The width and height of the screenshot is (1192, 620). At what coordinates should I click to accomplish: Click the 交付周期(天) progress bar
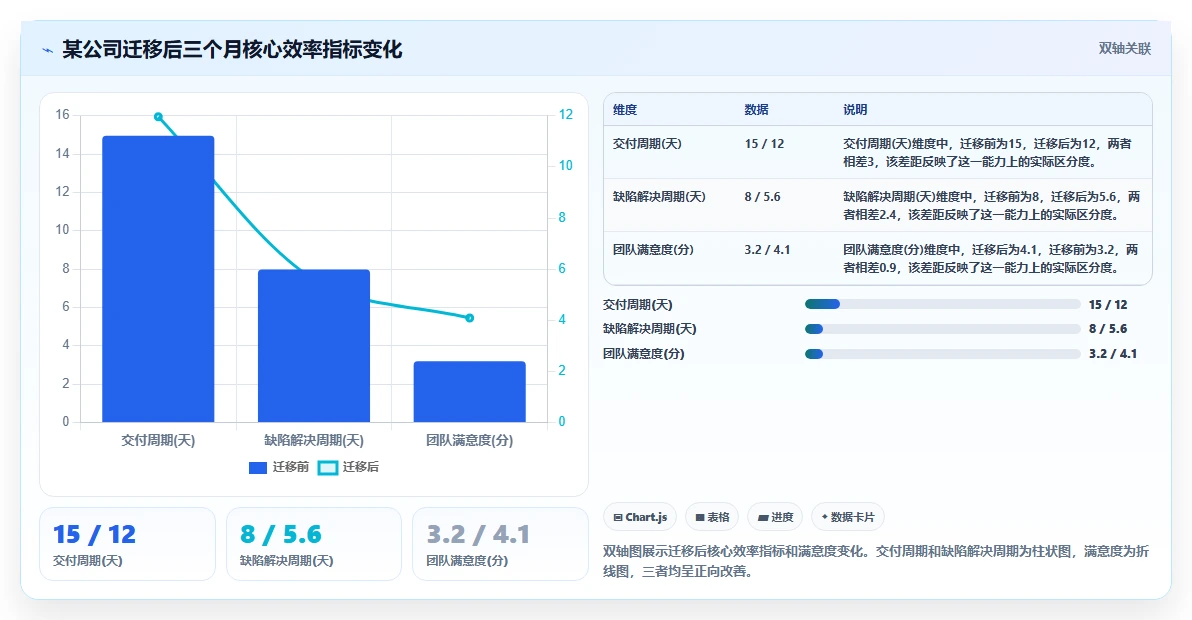943,305
